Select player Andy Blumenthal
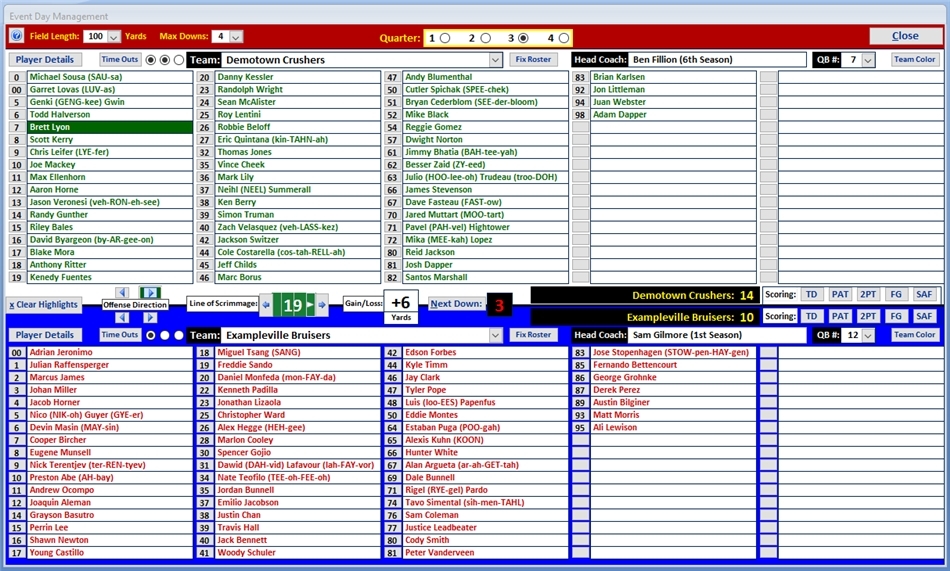 (485, 77)
